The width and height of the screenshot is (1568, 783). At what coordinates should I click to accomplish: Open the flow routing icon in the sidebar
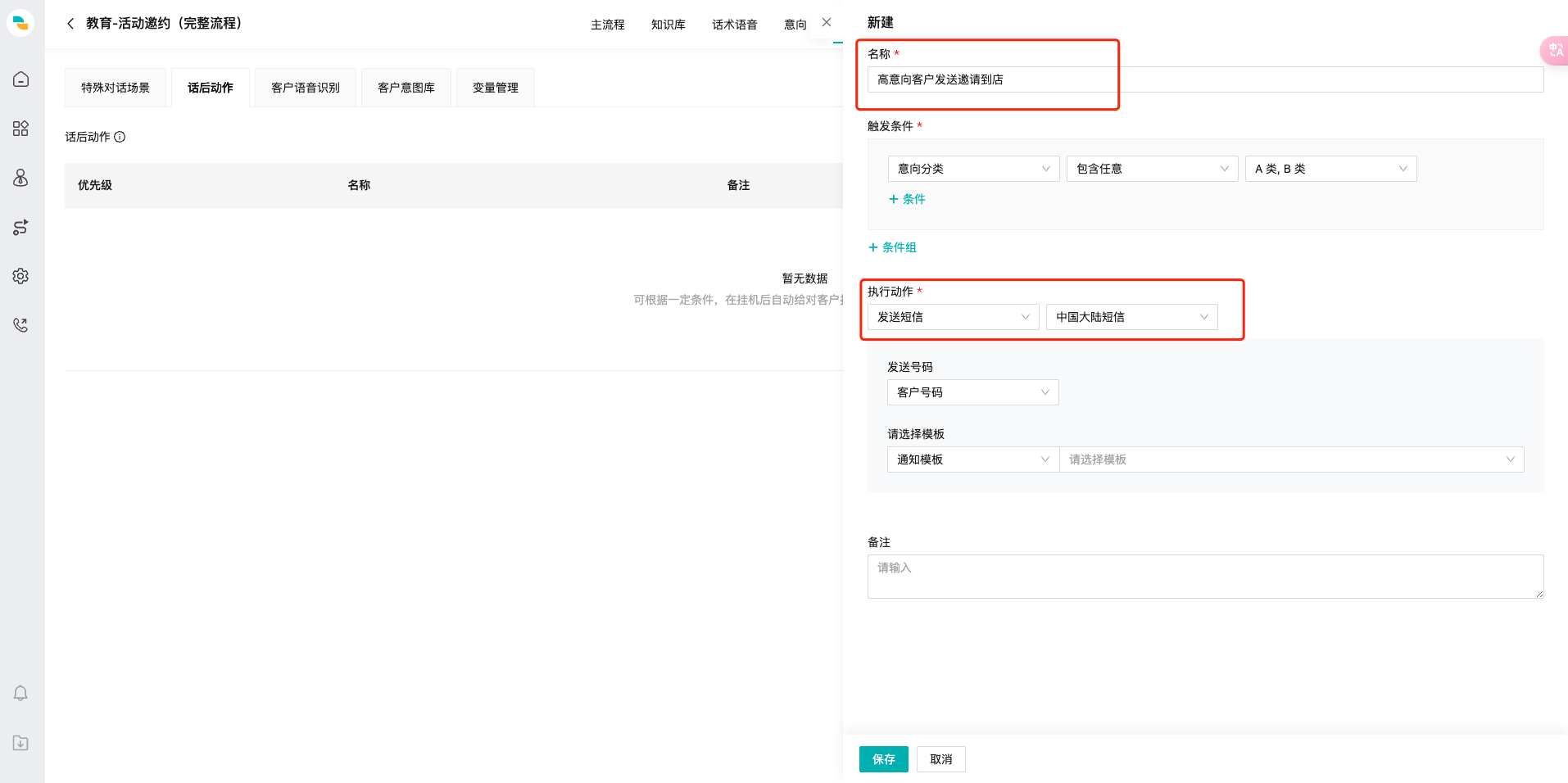[20, 227]
